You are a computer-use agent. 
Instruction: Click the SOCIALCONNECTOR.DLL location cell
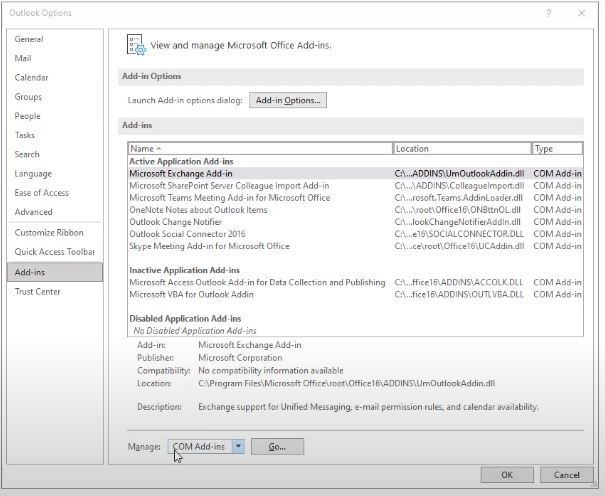click(459, 234)
